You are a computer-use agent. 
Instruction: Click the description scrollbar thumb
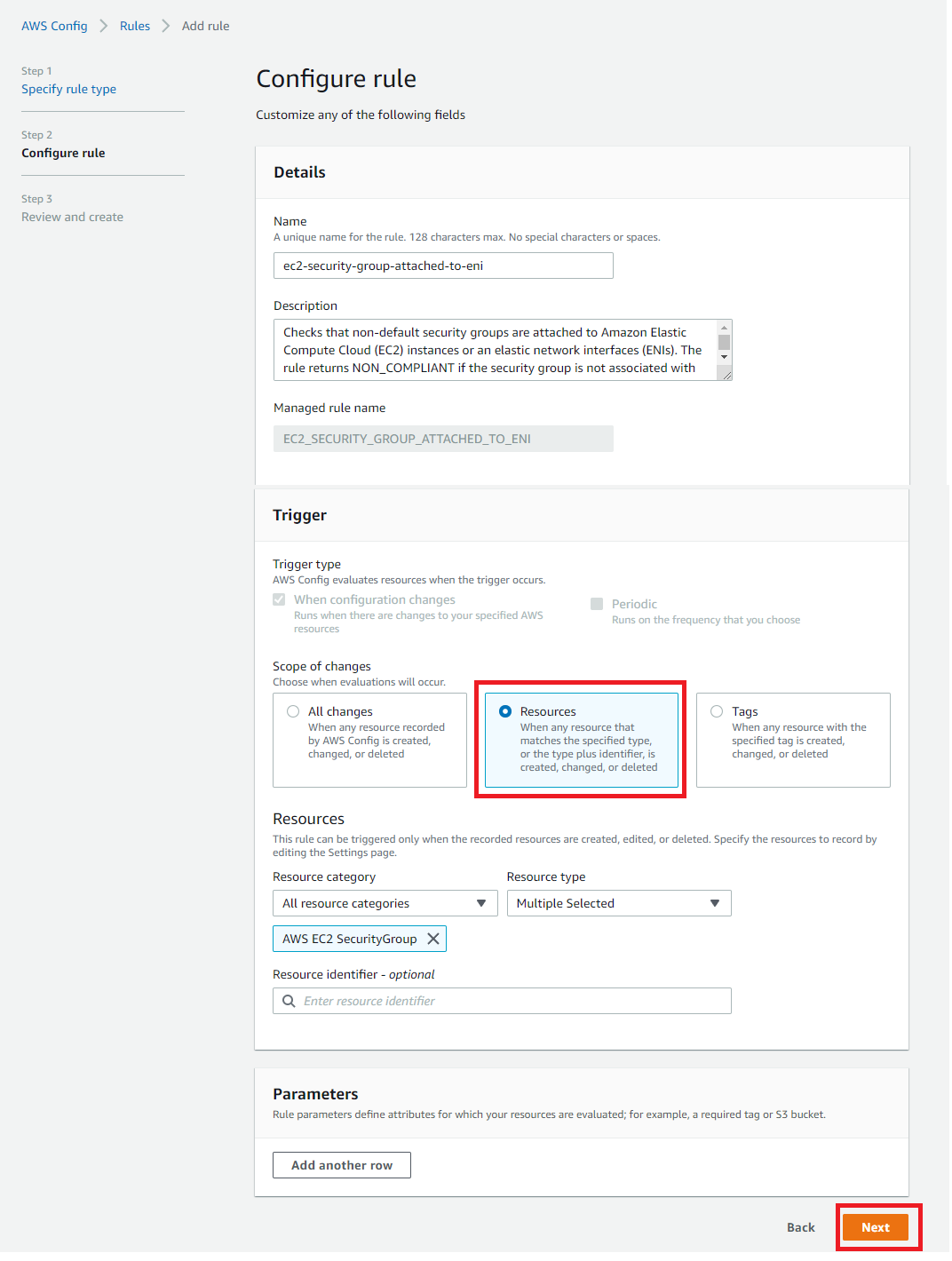724,342
